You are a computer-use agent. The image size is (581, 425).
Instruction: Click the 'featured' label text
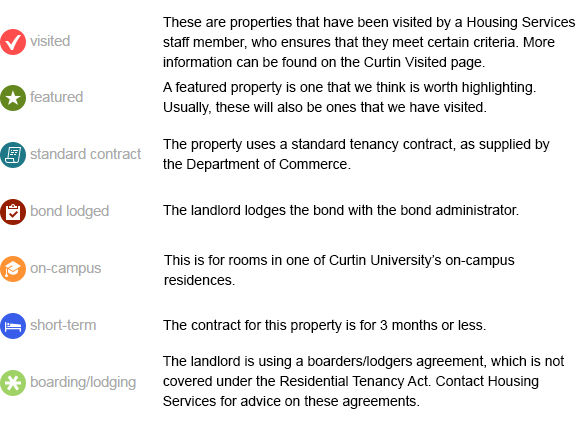pyautogui.click(x=56, y=97)
